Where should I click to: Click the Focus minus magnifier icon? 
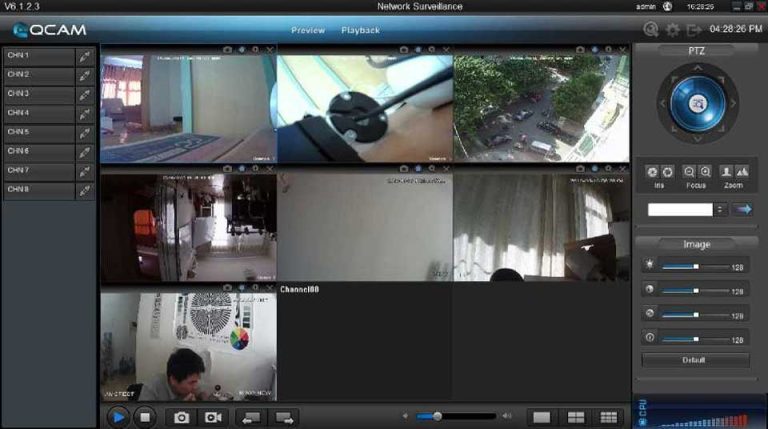point(689,172)
